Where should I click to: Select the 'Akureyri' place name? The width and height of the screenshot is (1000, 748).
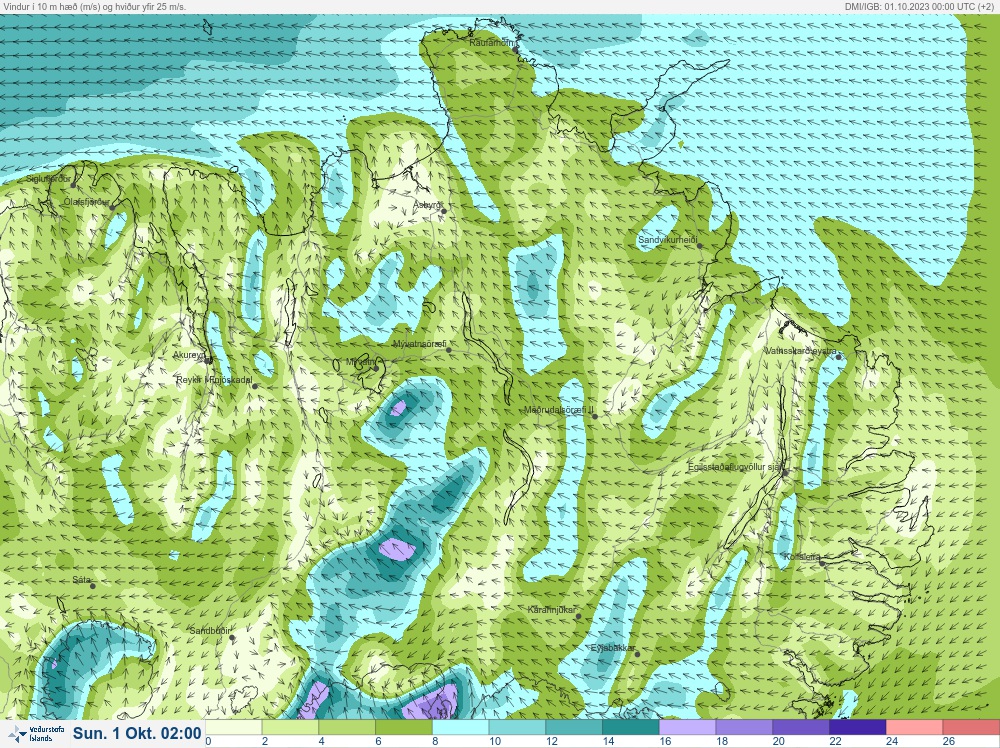point(189,355)
